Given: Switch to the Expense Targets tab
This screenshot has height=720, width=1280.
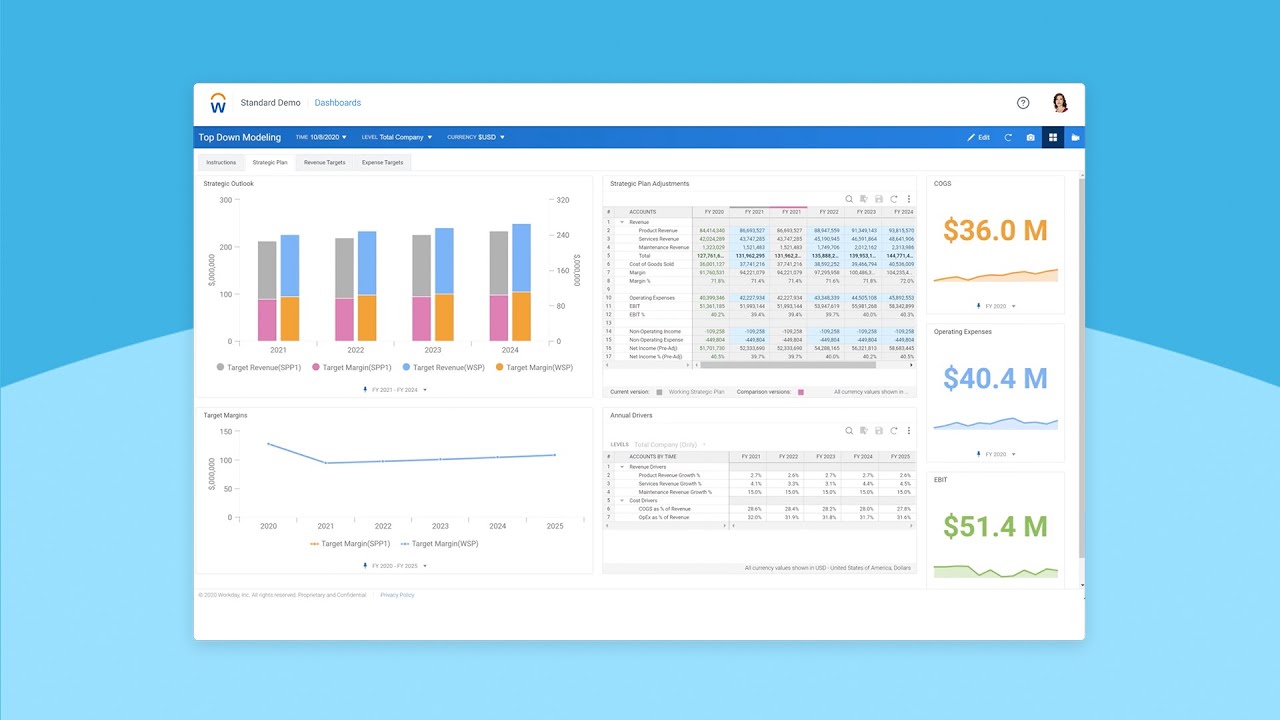Looking at the screenshot, I should (382, 162).
